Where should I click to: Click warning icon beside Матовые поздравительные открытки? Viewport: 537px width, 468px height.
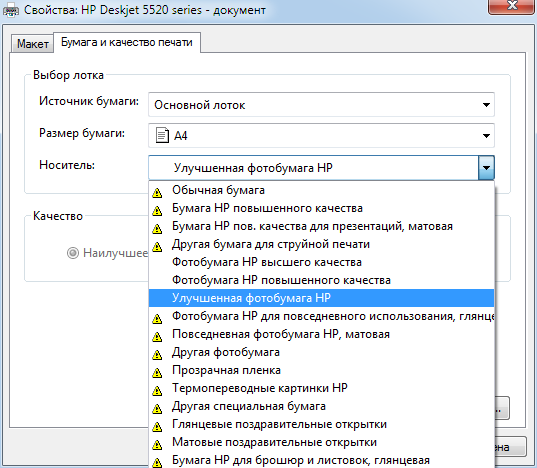pyautogui.click(x=157, y=445)
